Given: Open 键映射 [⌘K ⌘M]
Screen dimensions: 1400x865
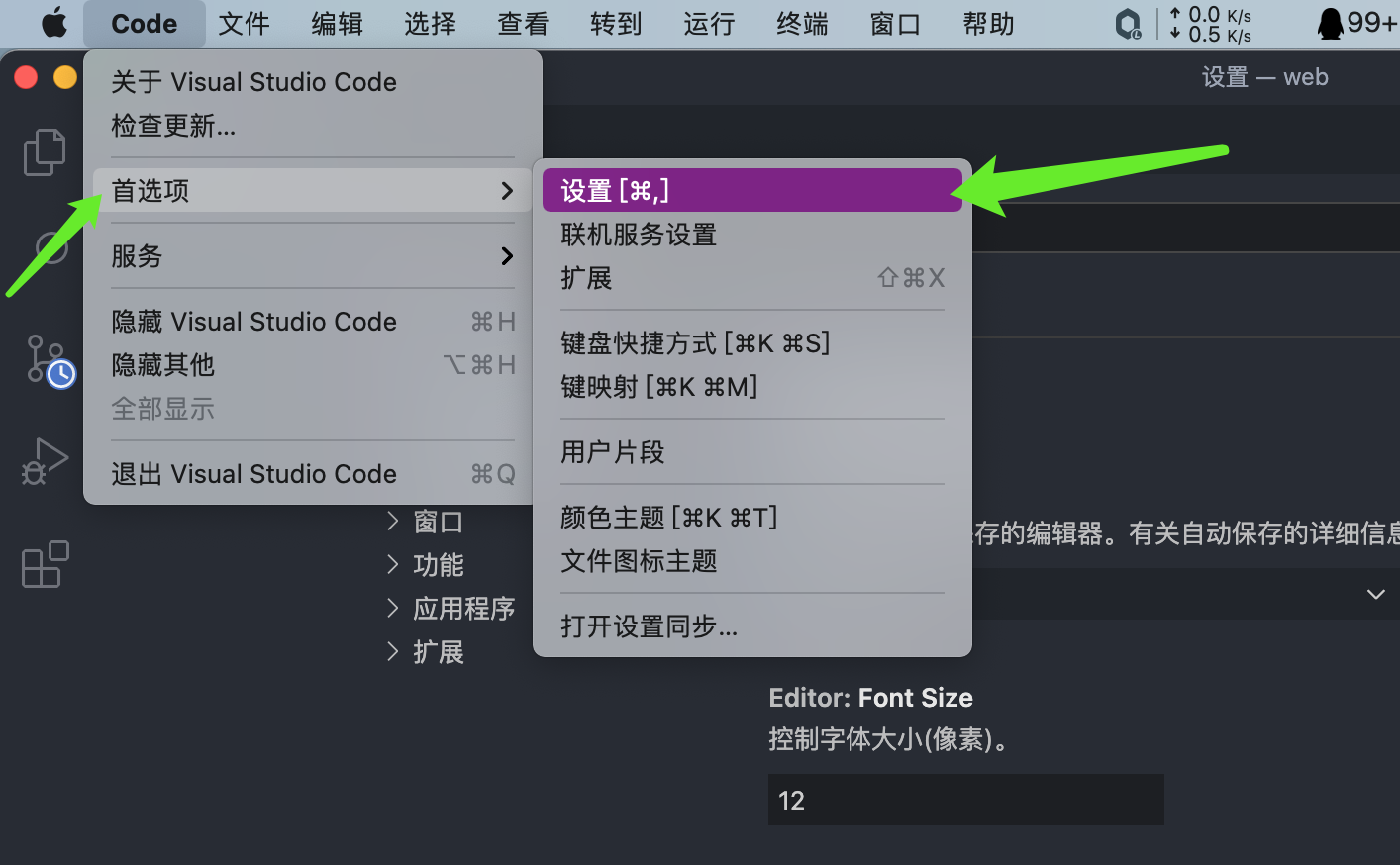Looking at the screenshot, I should pos(752,387).
